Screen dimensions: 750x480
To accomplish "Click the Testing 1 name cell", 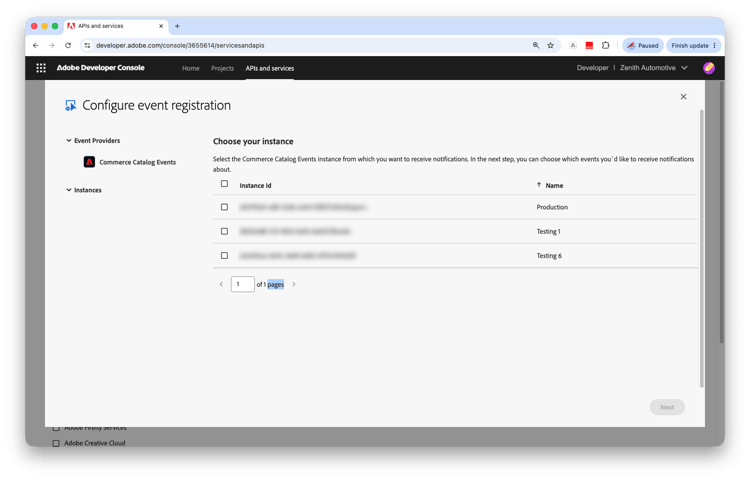I will point(548,231).
